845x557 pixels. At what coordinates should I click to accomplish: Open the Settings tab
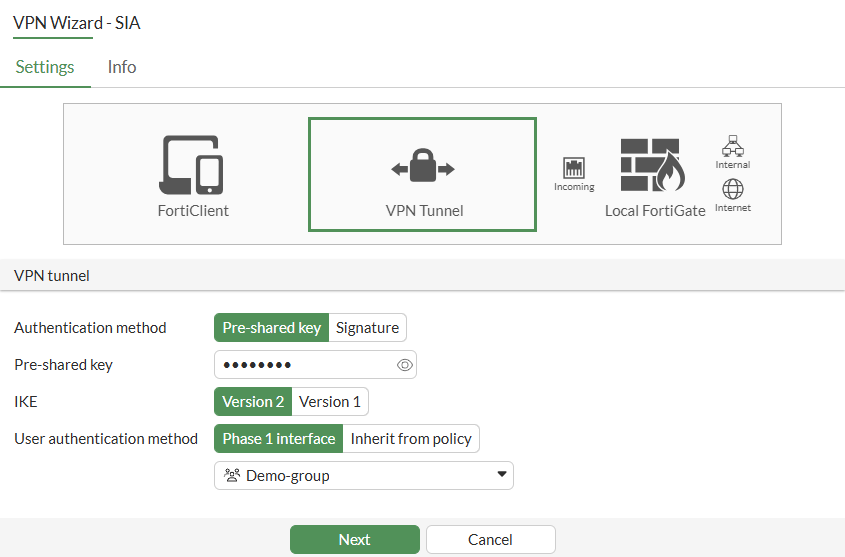tap(45, 67)
